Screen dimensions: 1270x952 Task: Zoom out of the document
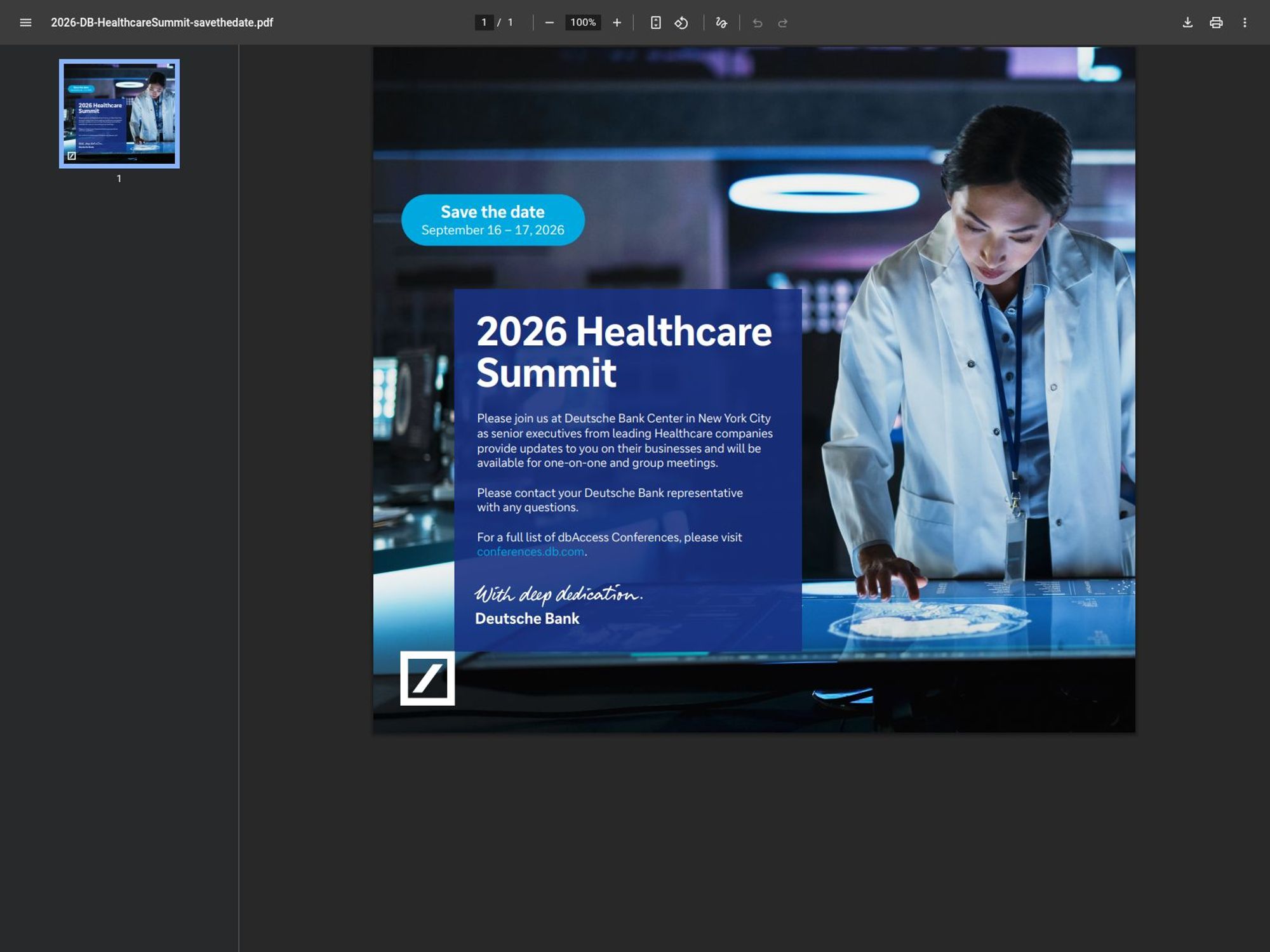tap(550, 22)
